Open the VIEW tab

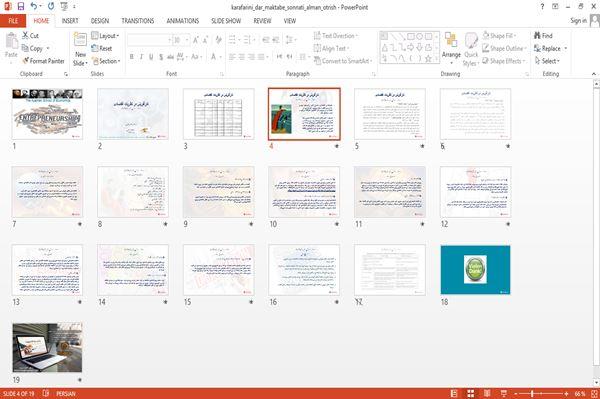tap(290, 21)
